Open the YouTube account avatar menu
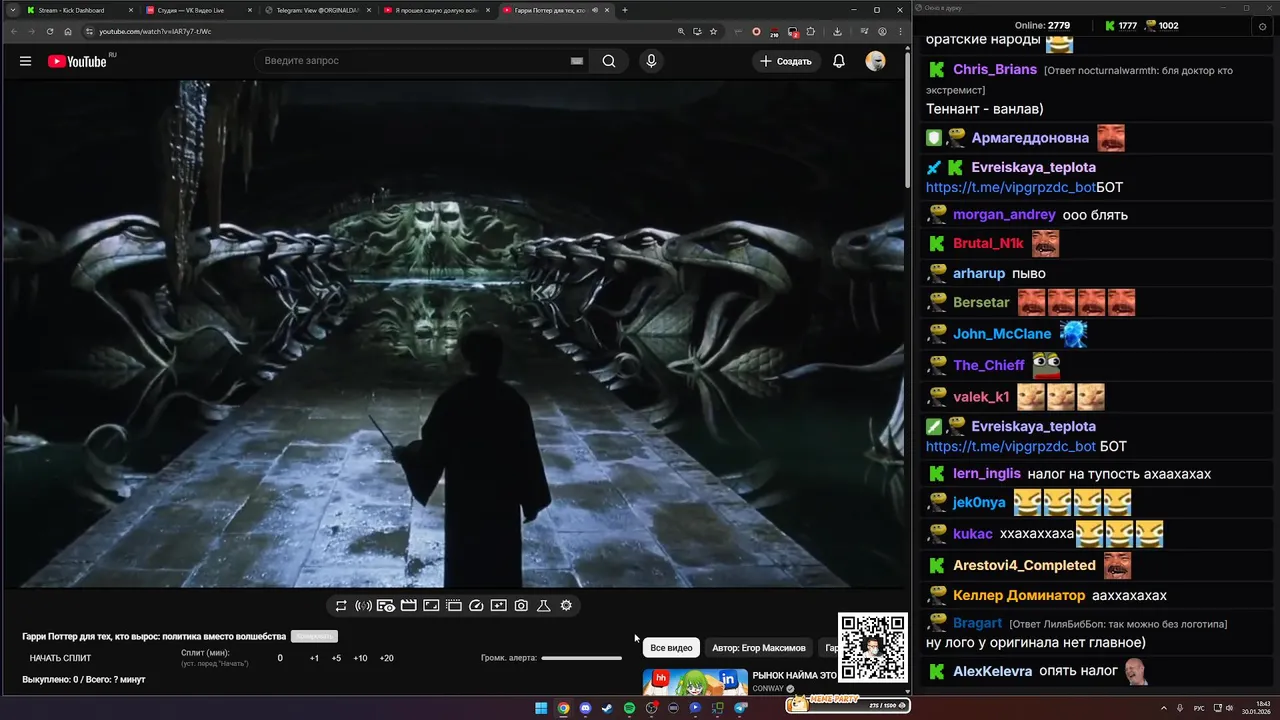The height and width of the screenshot is (720, 1280). [x=875, y=61]
